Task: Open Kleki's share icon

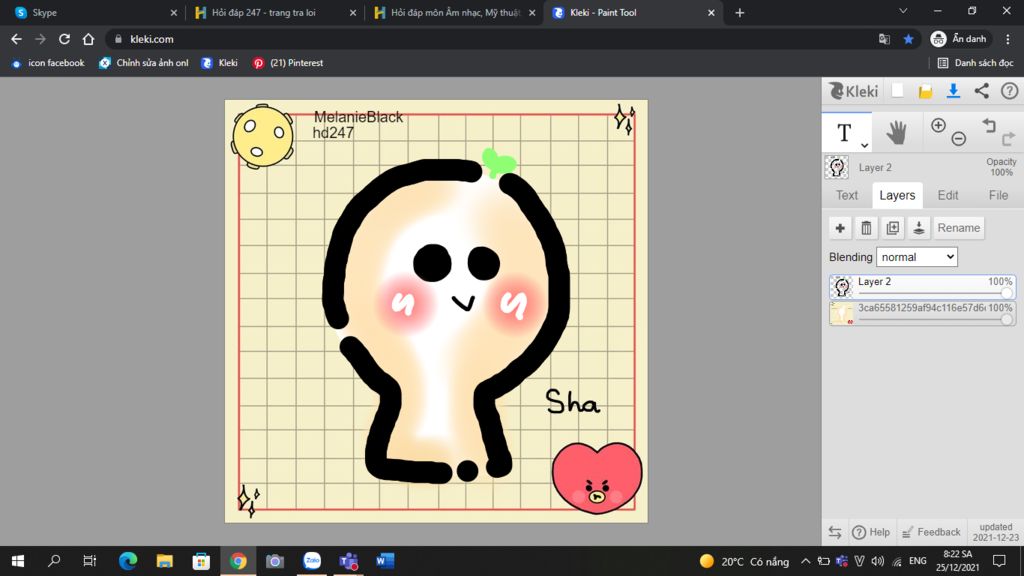Action: click(982, 91)
